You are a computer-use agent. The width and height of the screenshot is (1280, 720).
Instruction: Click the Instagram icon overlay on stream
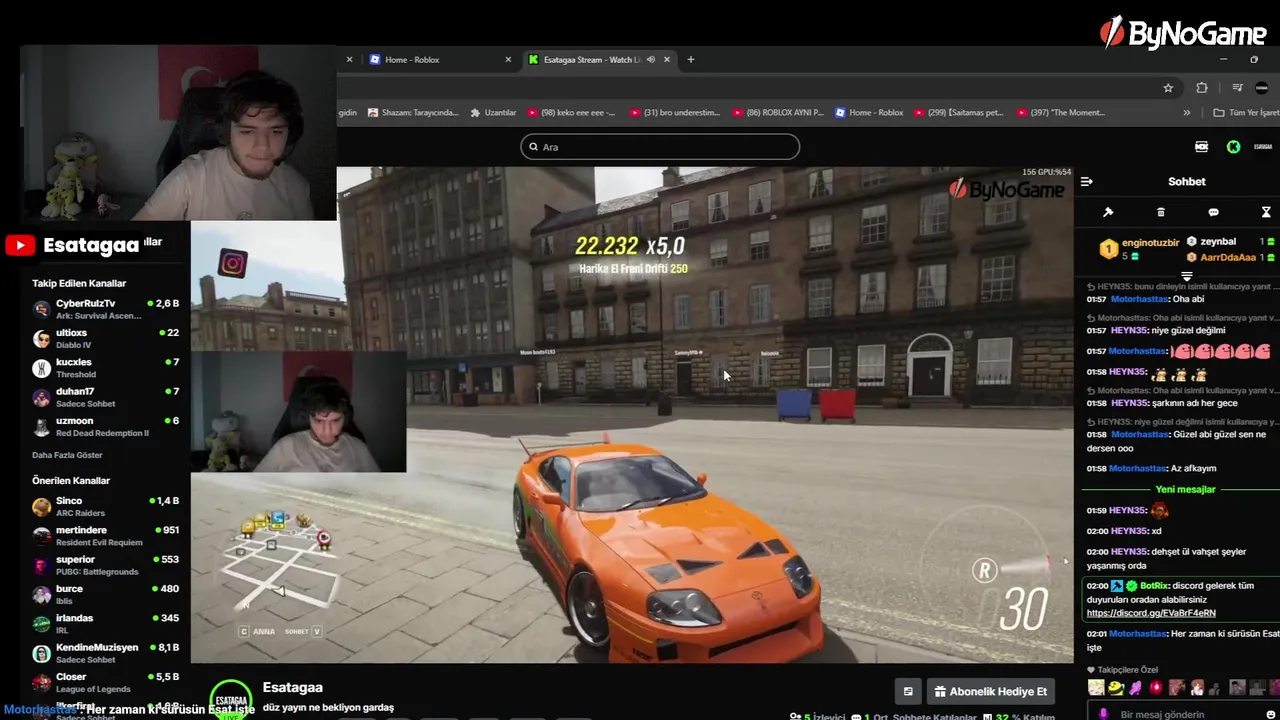[232, 264]
